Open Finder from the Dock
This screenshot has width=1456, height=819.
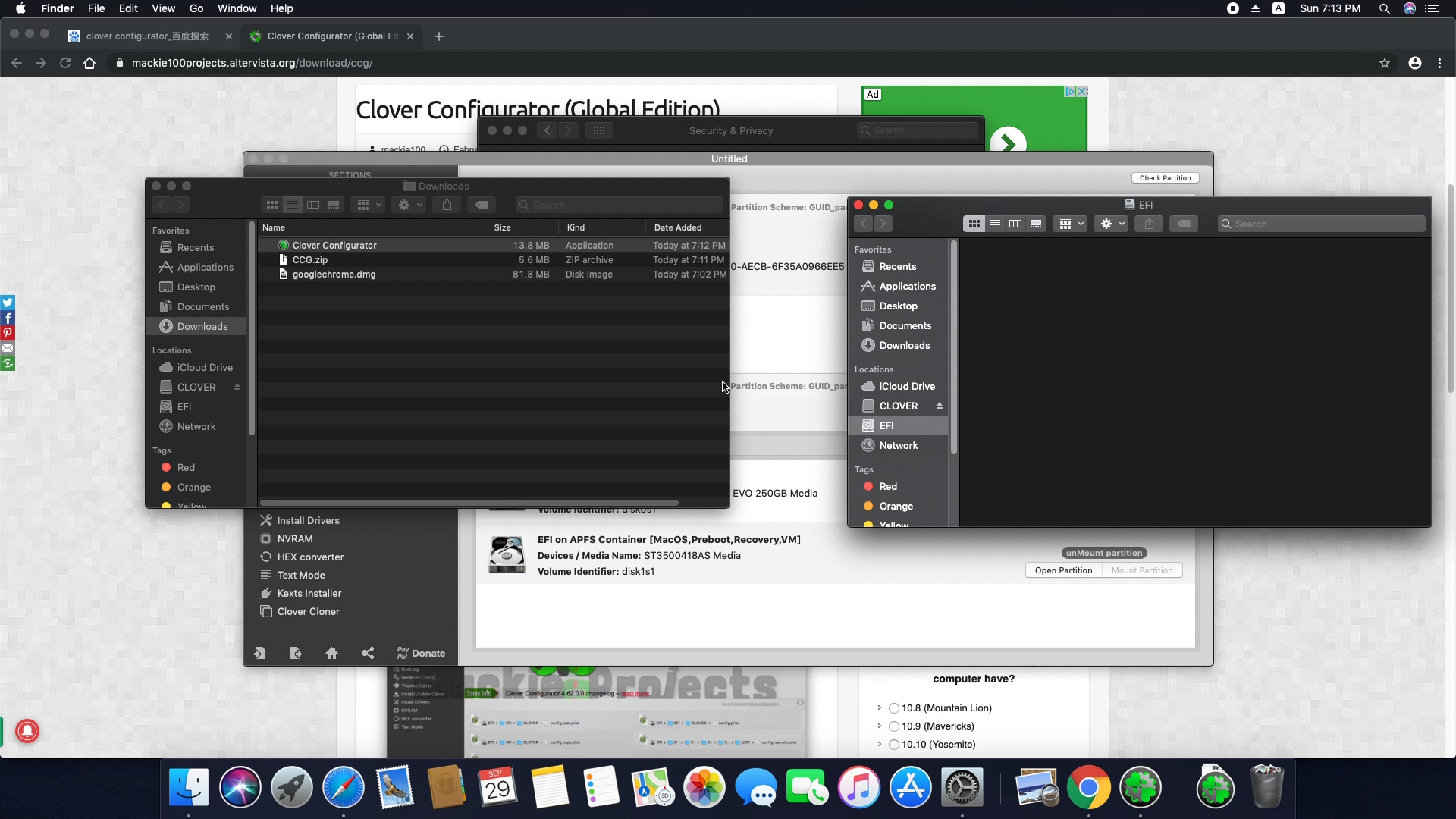tap(188, 788)
